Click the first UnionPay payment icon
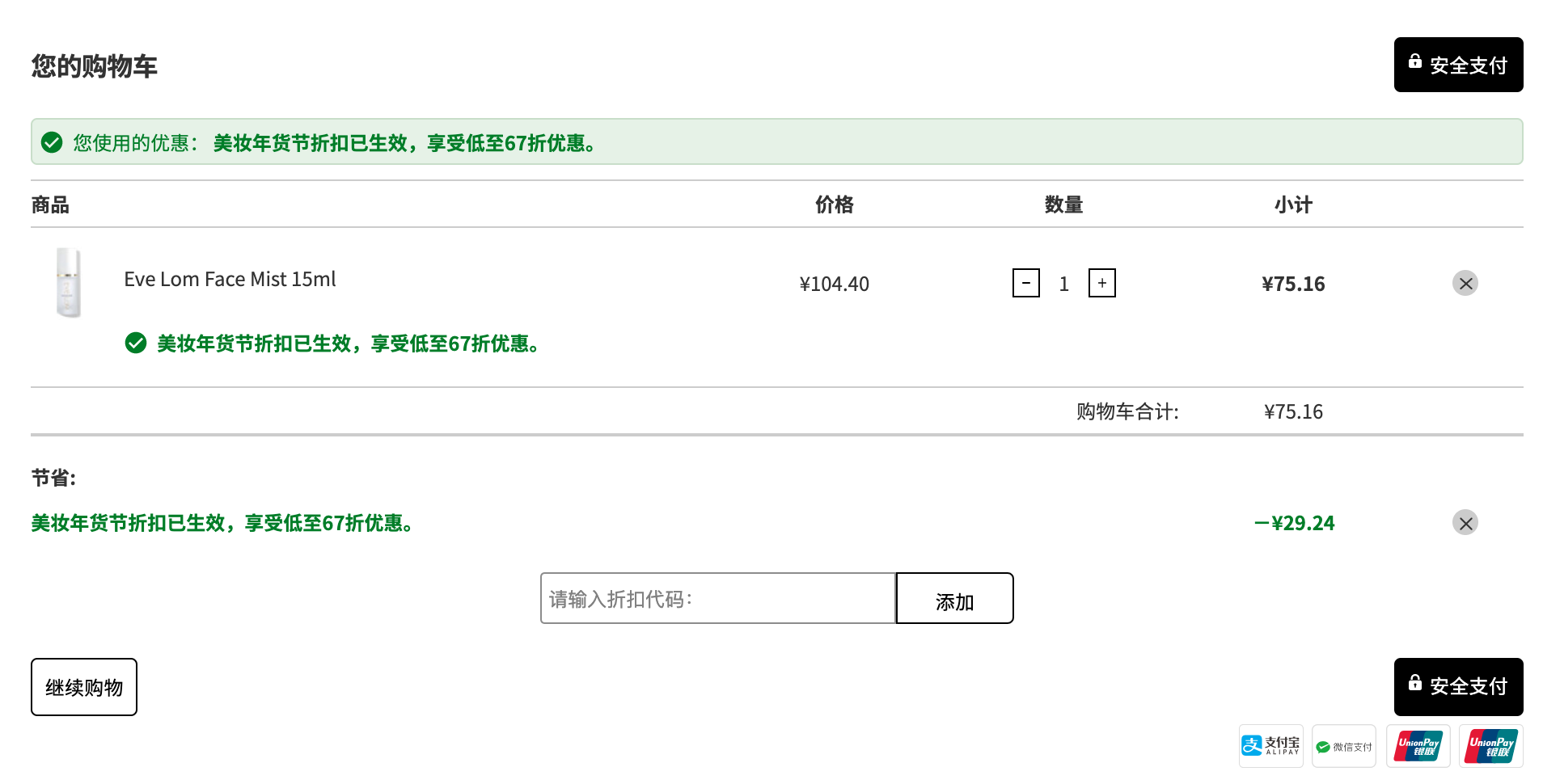Viewport: 1543px width, 784px height. (1418, 745)
